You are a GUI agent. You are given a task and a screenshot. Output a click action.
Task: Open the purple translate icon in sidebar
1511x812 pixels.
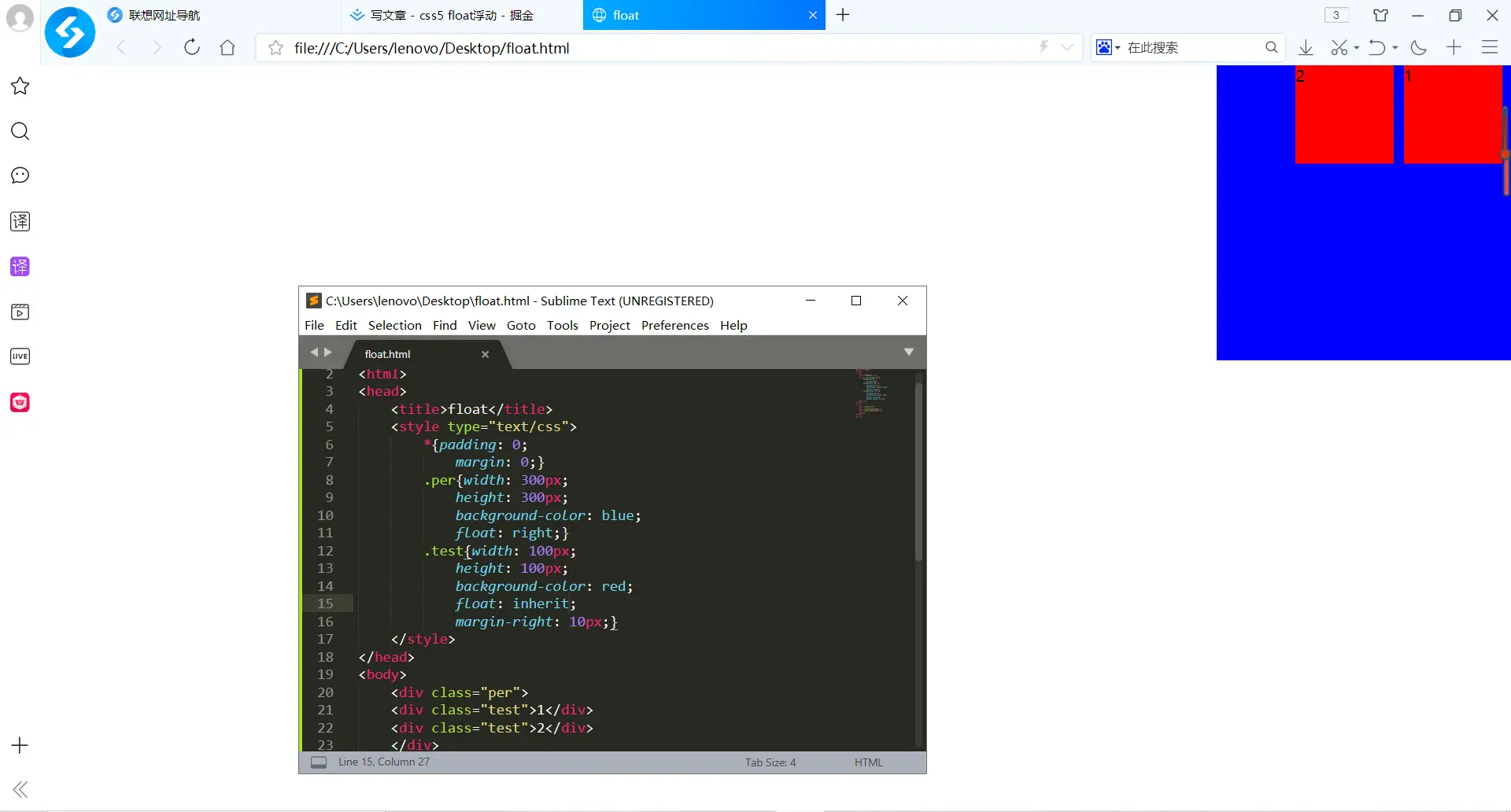pyautogui.click(x=20, y=267)
